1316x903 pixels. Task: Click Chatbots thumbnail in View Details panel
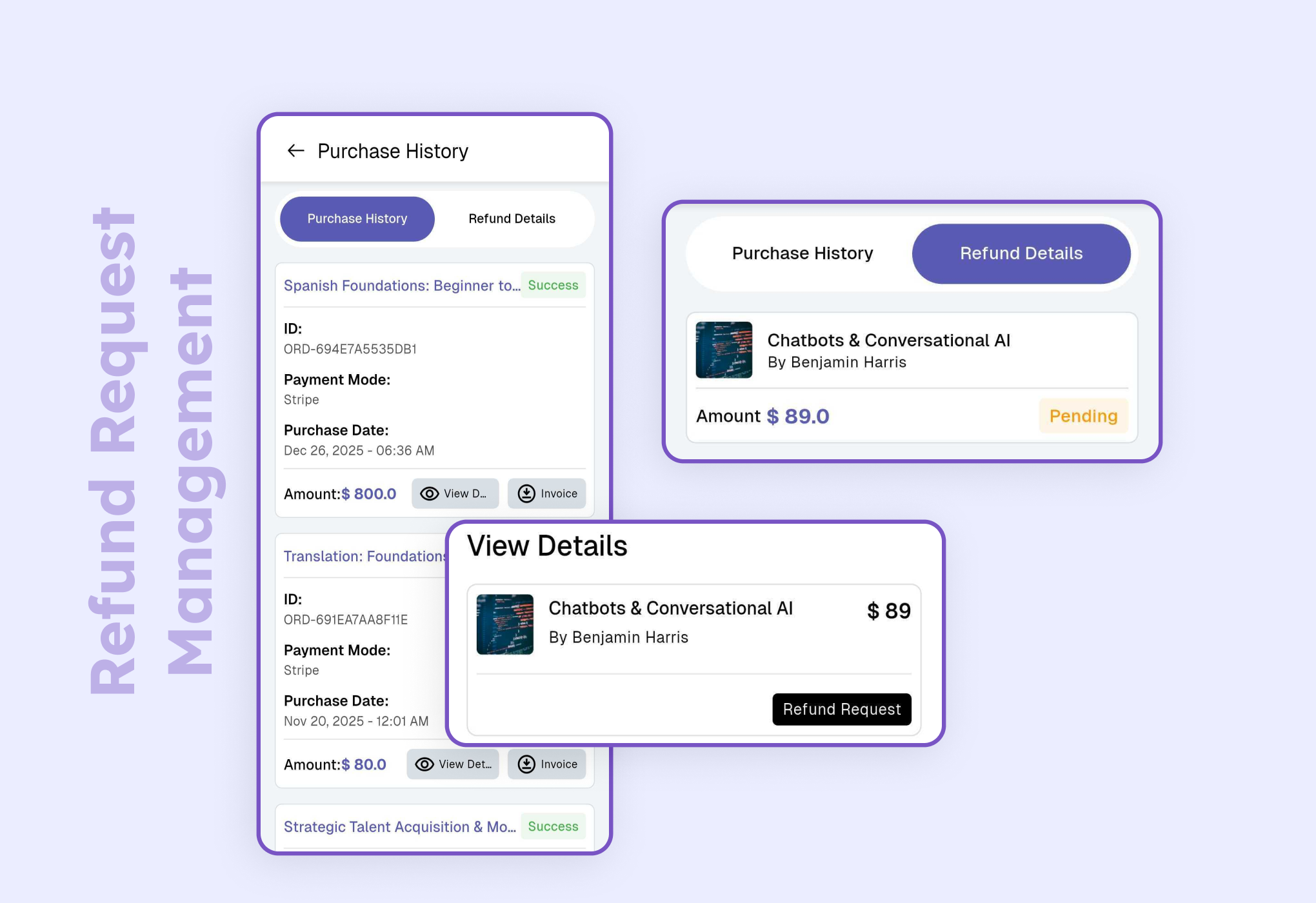505,624
